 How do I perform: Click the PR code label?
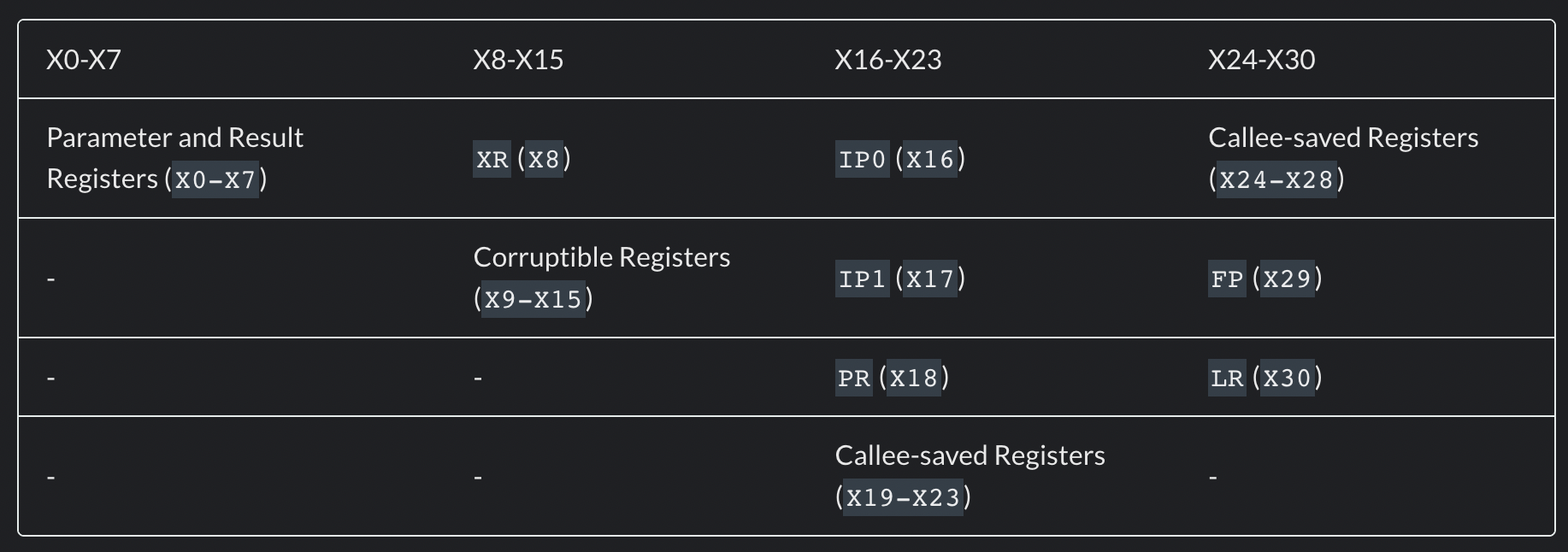853,379
